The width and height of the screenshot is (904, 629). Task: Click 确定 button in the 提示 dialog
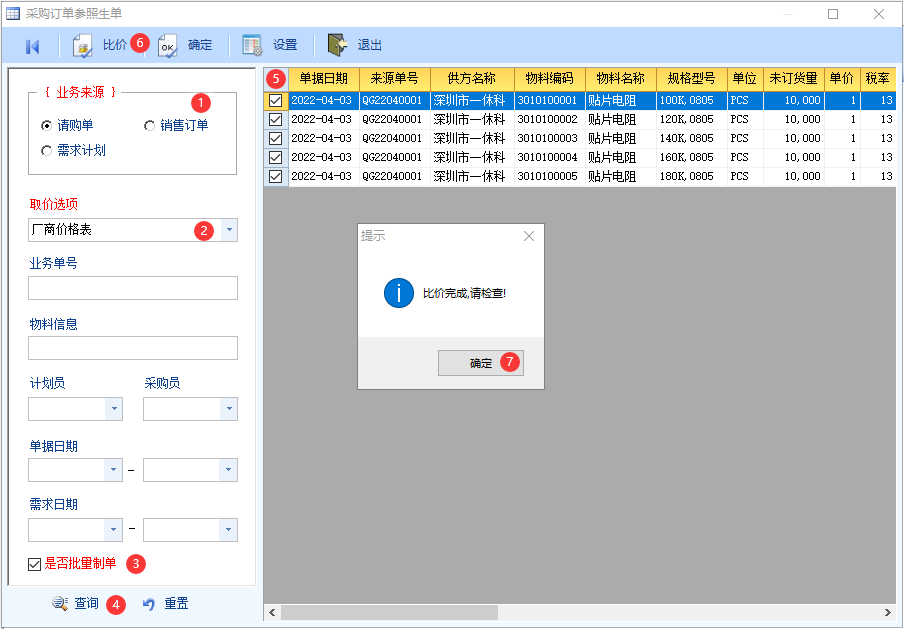pyautogui.click(x=481, y=363)
